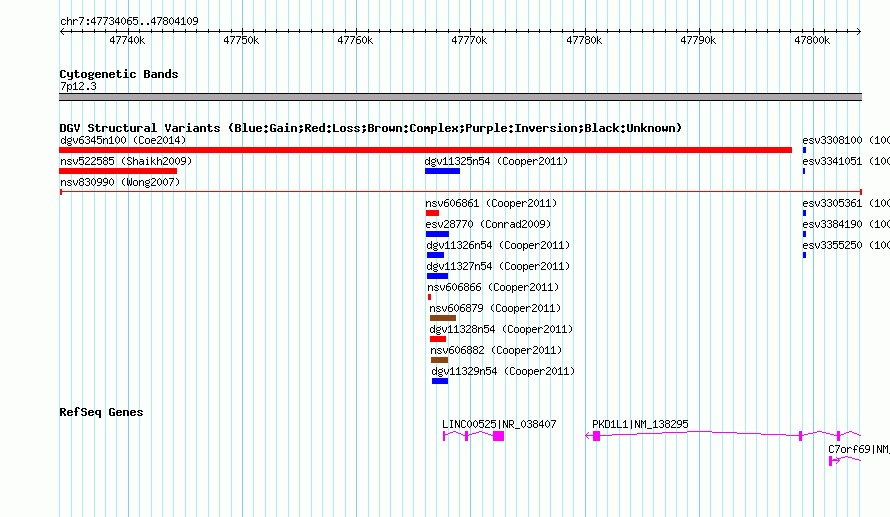Click the esv3355250 small blue marker
The width and height of the screenshot is (890, 517).
coord(804,255)
